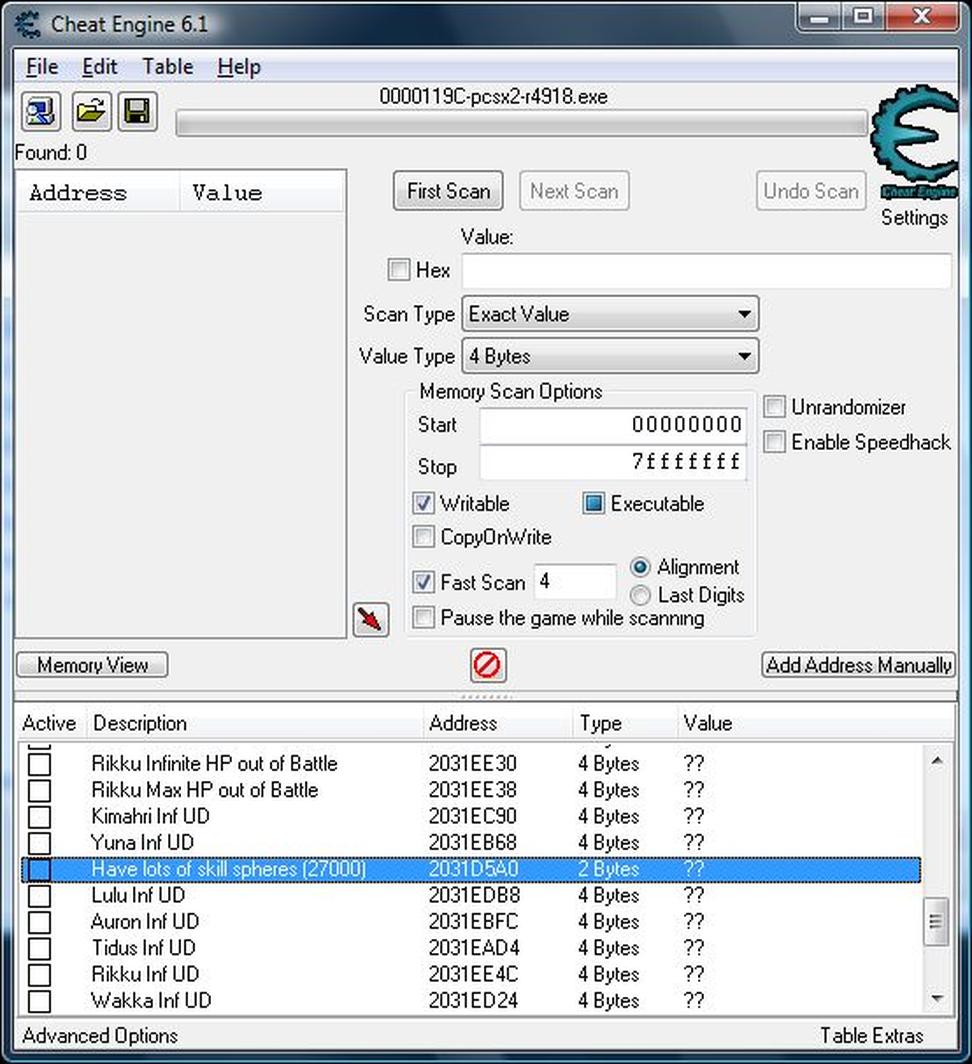
Task: Click address 2031EBFC cell
Action: click(473, 922)
